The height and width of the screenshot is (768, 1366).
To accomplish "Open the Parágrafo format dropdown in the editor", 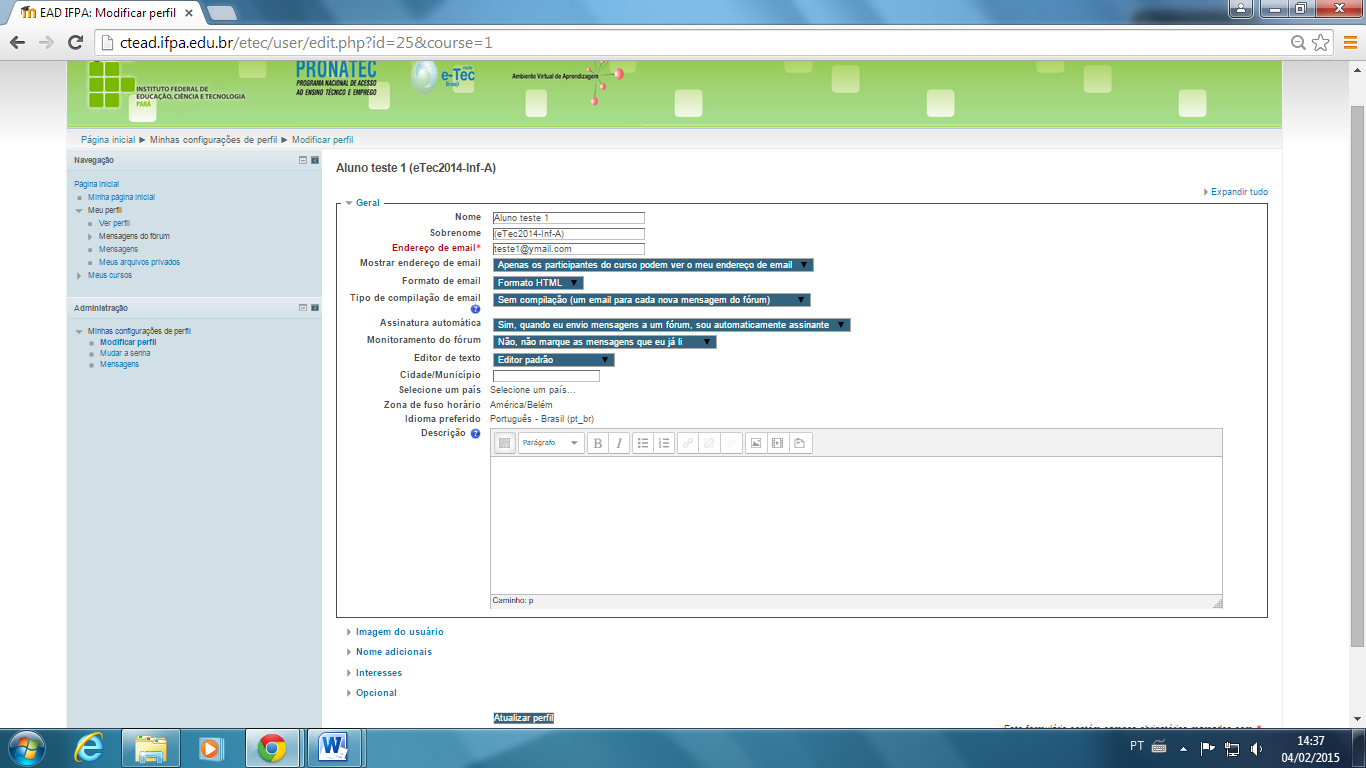I will [551, 443].
